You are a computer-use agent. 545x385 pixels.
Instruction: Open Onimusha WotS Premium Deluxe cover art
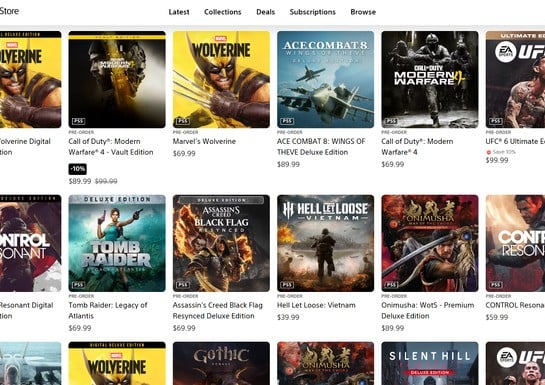(x=430, y=243)
